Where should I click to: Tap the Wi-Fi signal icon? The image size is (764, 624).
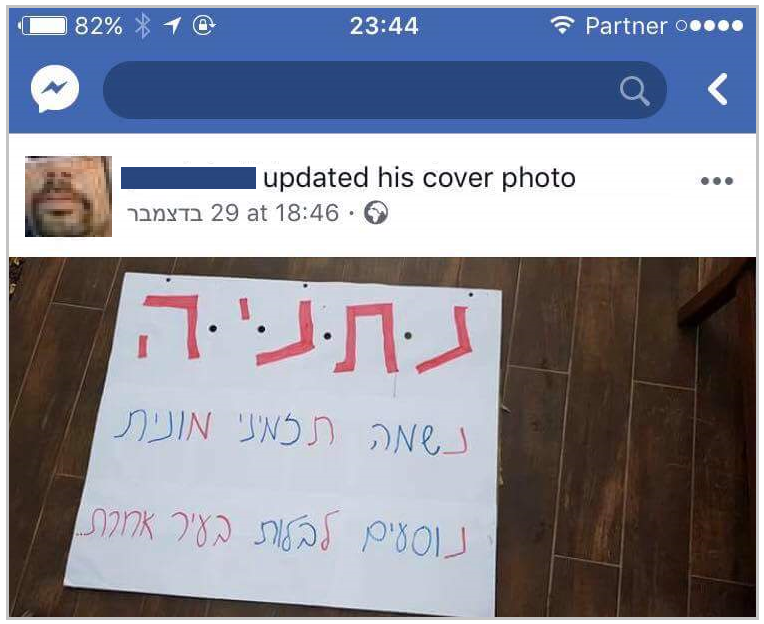coord(562,25)
